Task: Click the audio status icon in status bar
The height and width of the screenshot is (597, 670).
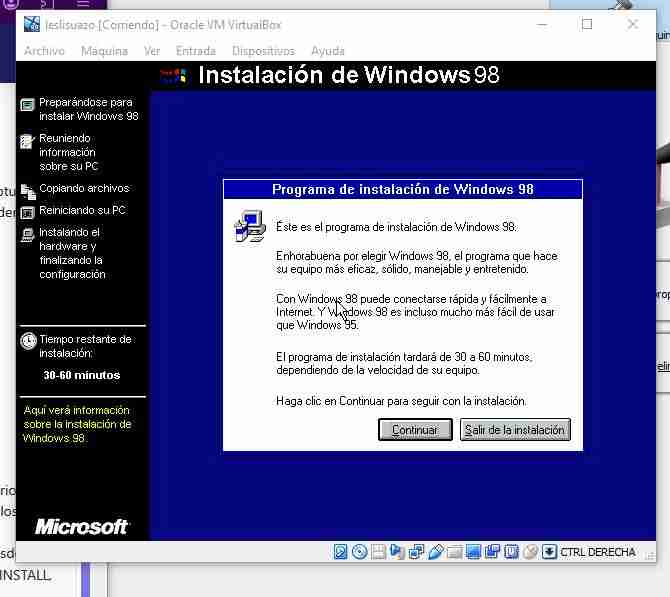Action: click(x=397, y=552)
